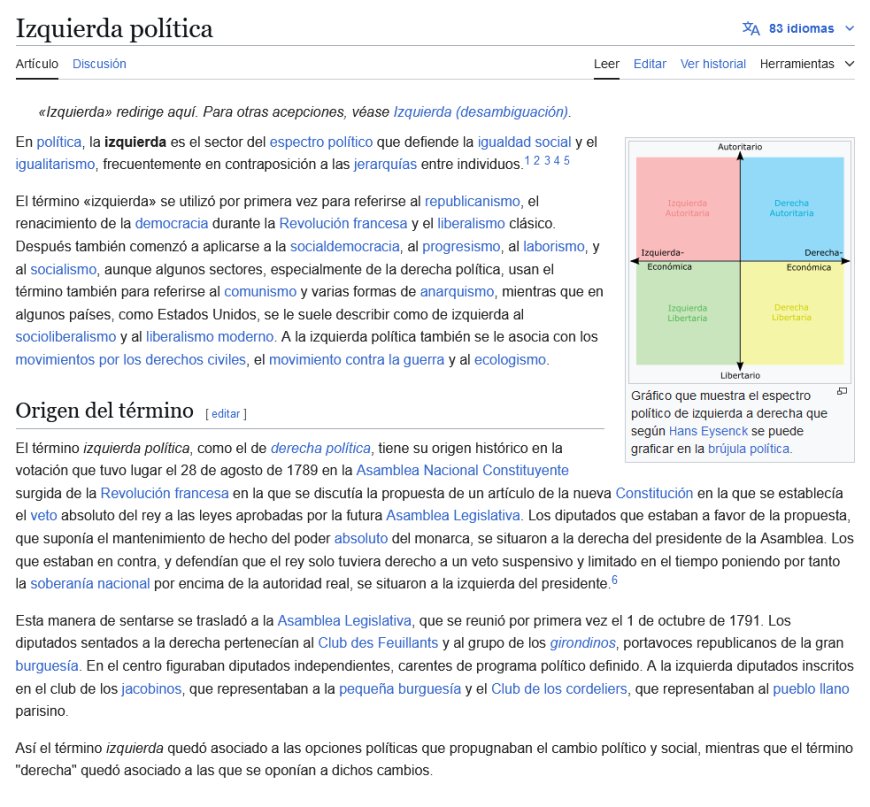The width and height of the screenshot is (870, 807).
Task: Open the jerarquías link
Action: 385,164
